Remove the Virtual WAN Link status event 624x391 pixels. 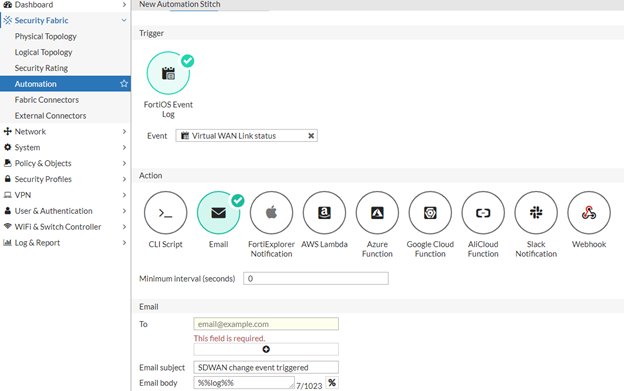(311, 136)
